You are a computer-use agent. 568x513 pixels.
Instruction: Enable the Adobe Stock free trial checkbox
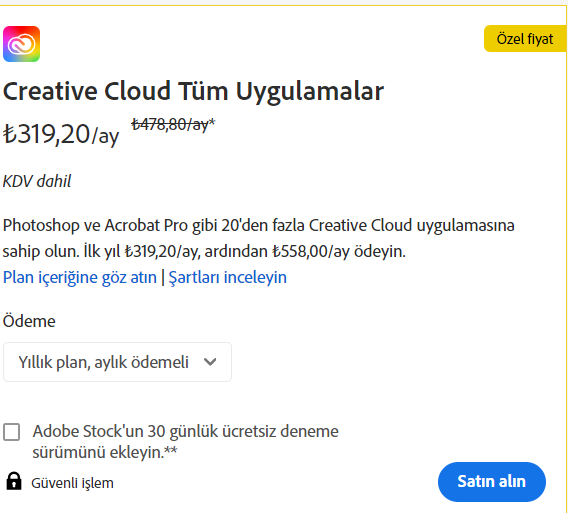pos(12,432)
